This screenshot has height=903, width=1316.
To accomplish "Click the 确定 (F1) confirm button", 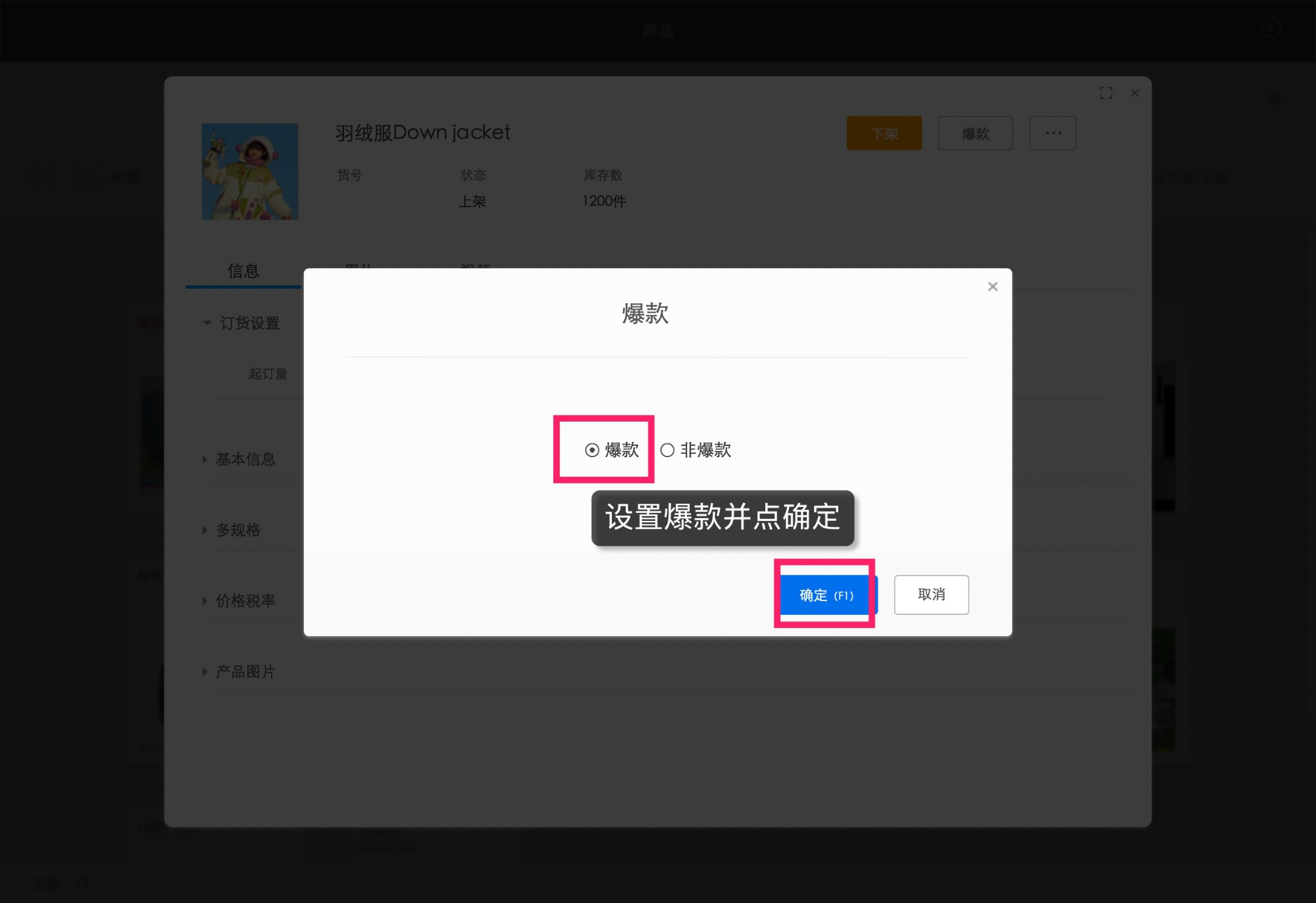I will pyautogui.click(x=825, y=595).
